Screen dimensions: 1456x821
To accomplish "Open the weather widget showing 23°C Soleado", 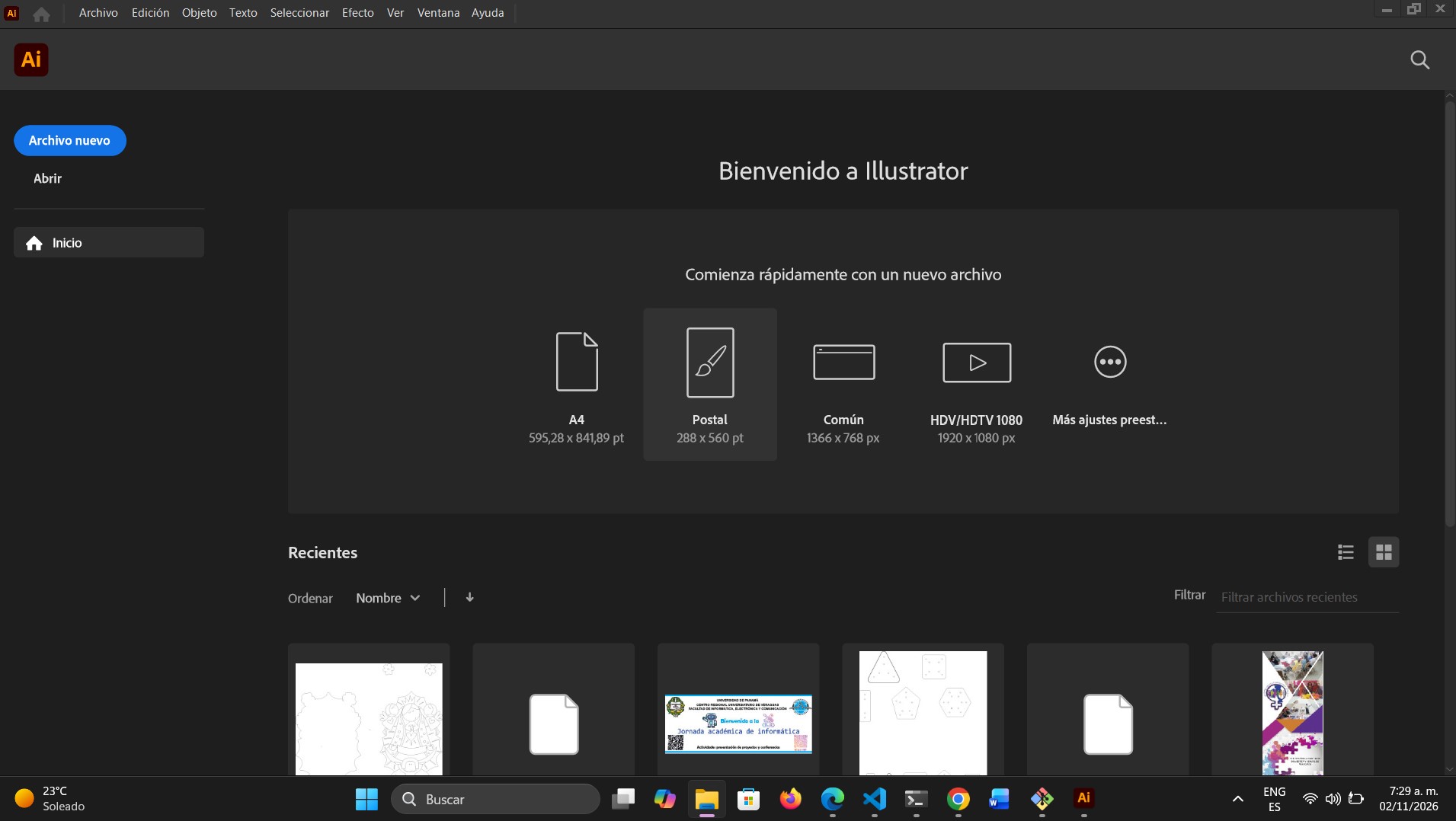I will pyautogui.click(x=50, y=799).
